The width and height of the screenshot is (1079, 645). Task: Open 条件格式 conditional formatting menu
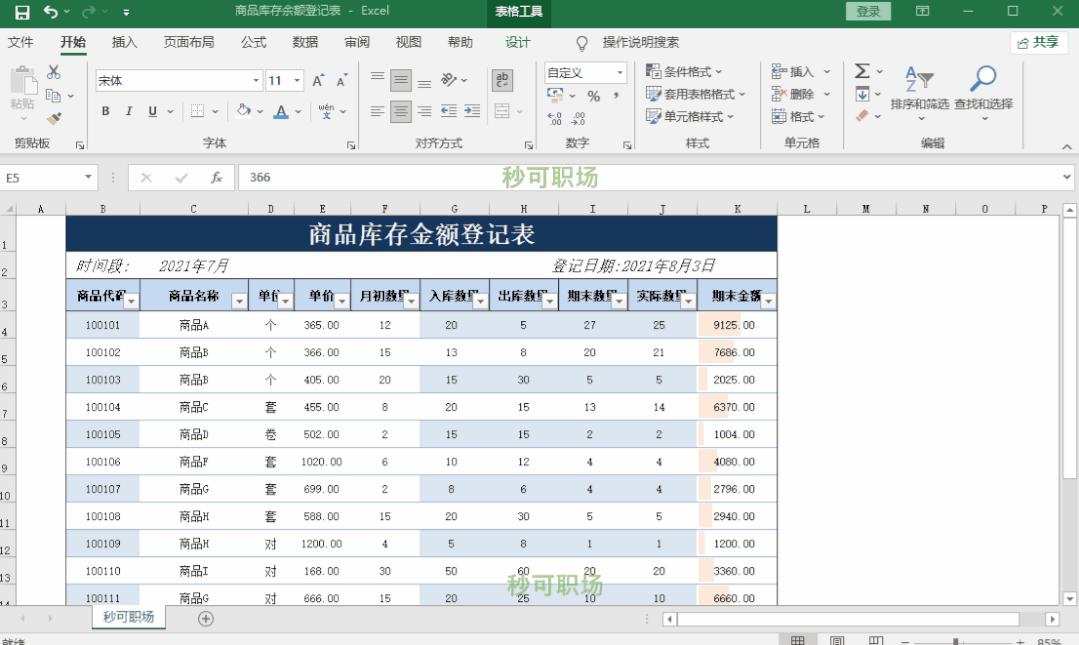[x=684, y=72]
